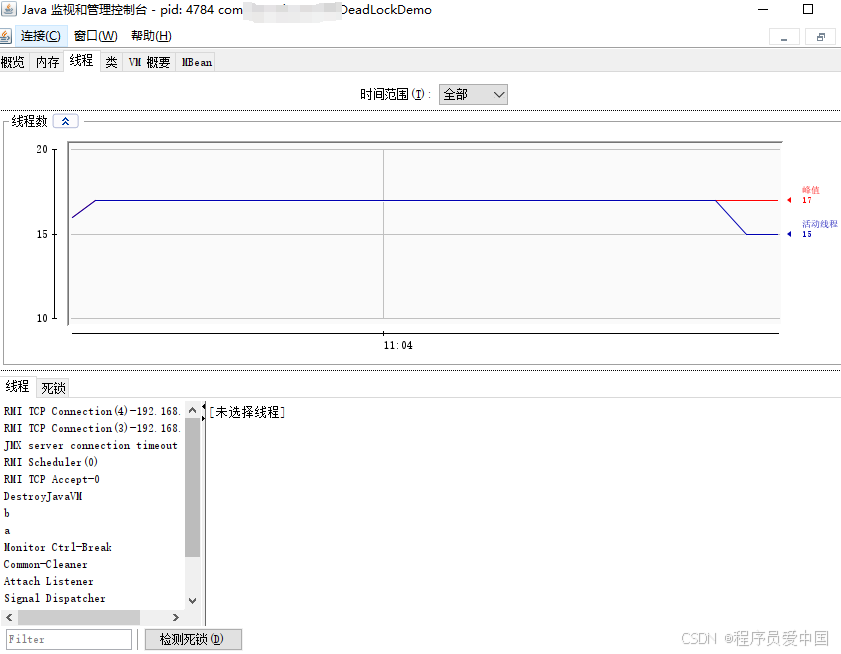
Task: Click the Java icon in title bar
Action: click(9, 9)
